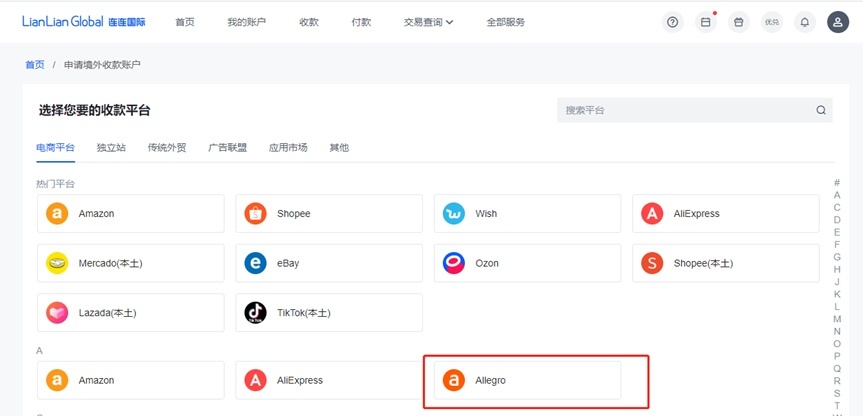Screen dimensions: 863x416
Task: Jump to letter O in alphabet index
Action: [x=837, y=344]
